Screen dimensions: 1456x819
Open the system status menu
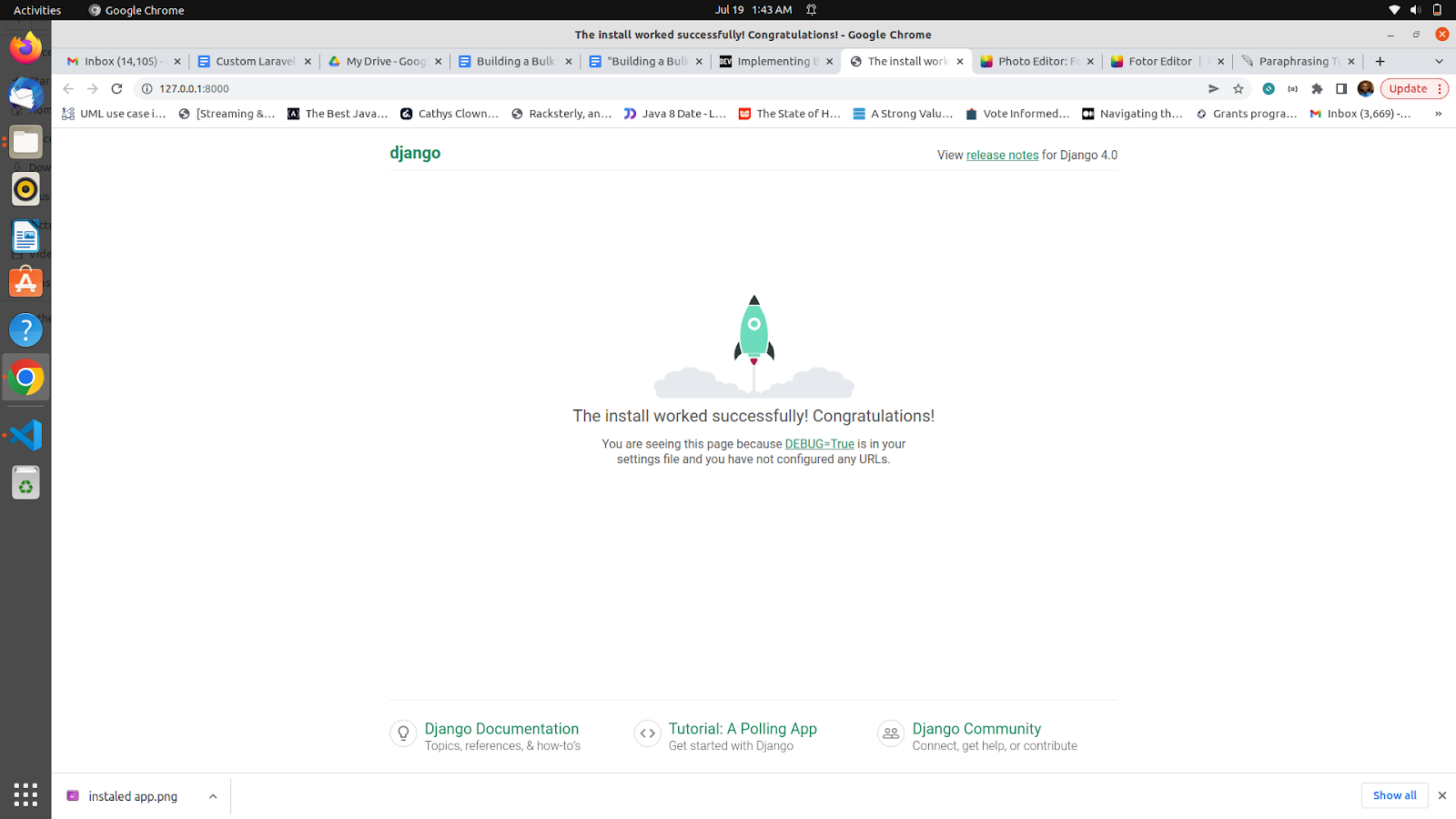click(1415, 10)
